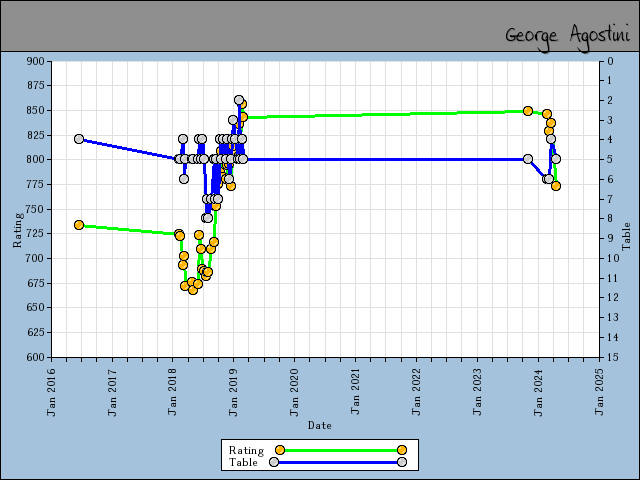Click the Jan 2024 axis label
Viewport: 640px width, 480px height.
tap(538, 392)
